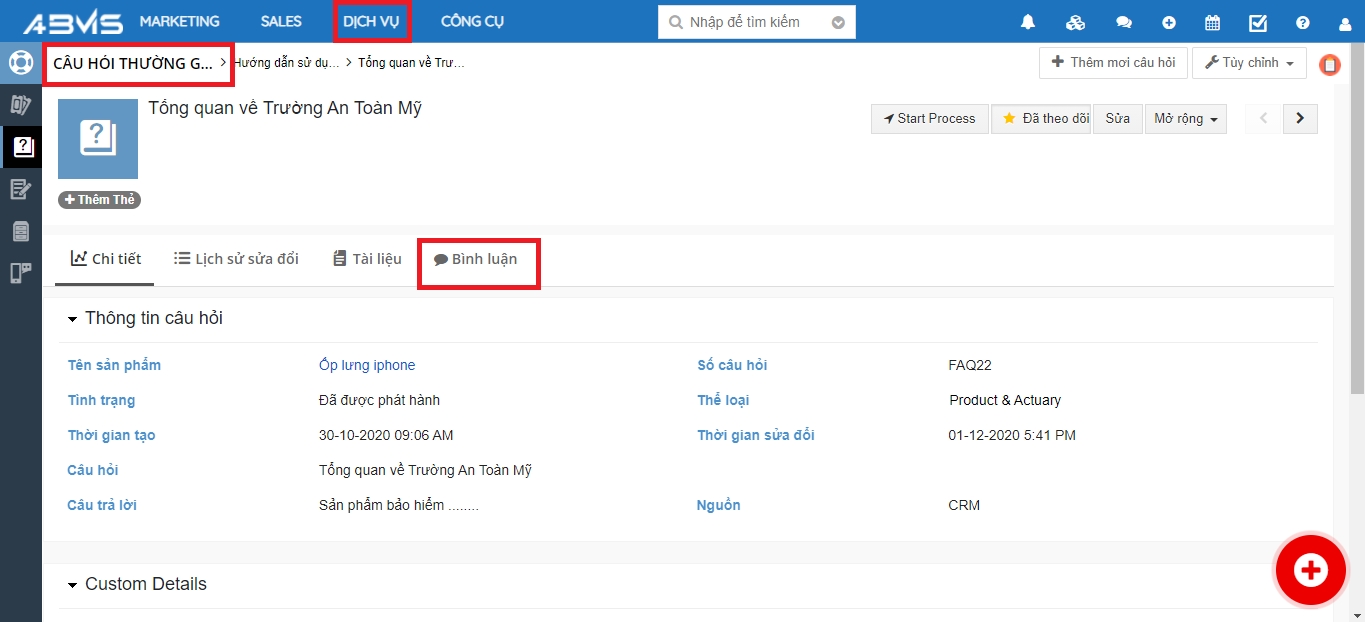Open the FAQ book icon in left sidebar
Viewport: 1365px width, 622px height.
click(21, 147)
